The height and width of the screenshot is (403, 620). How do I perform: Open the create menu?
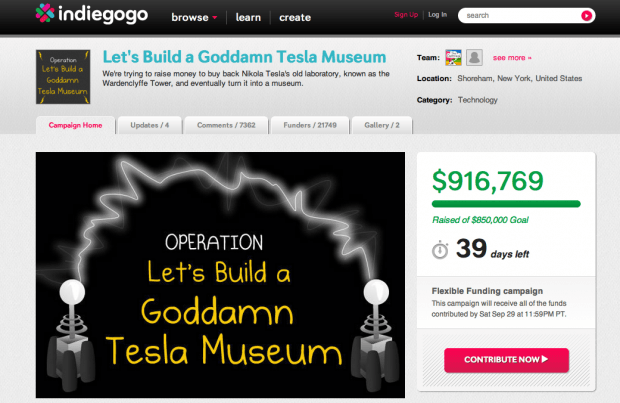click(295, 17)
